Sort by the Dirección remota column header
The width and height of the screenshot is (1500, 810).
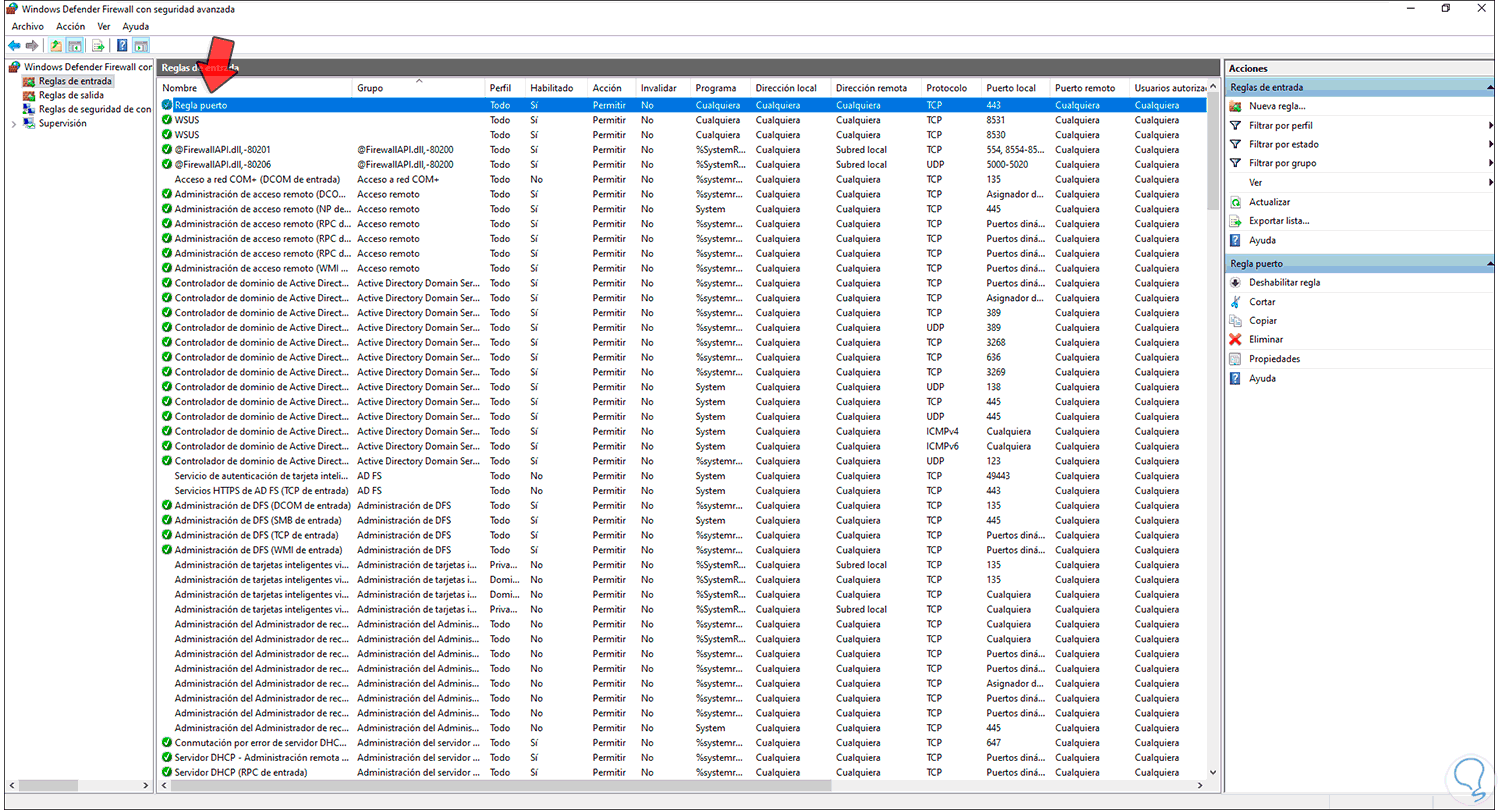point(876,88)
